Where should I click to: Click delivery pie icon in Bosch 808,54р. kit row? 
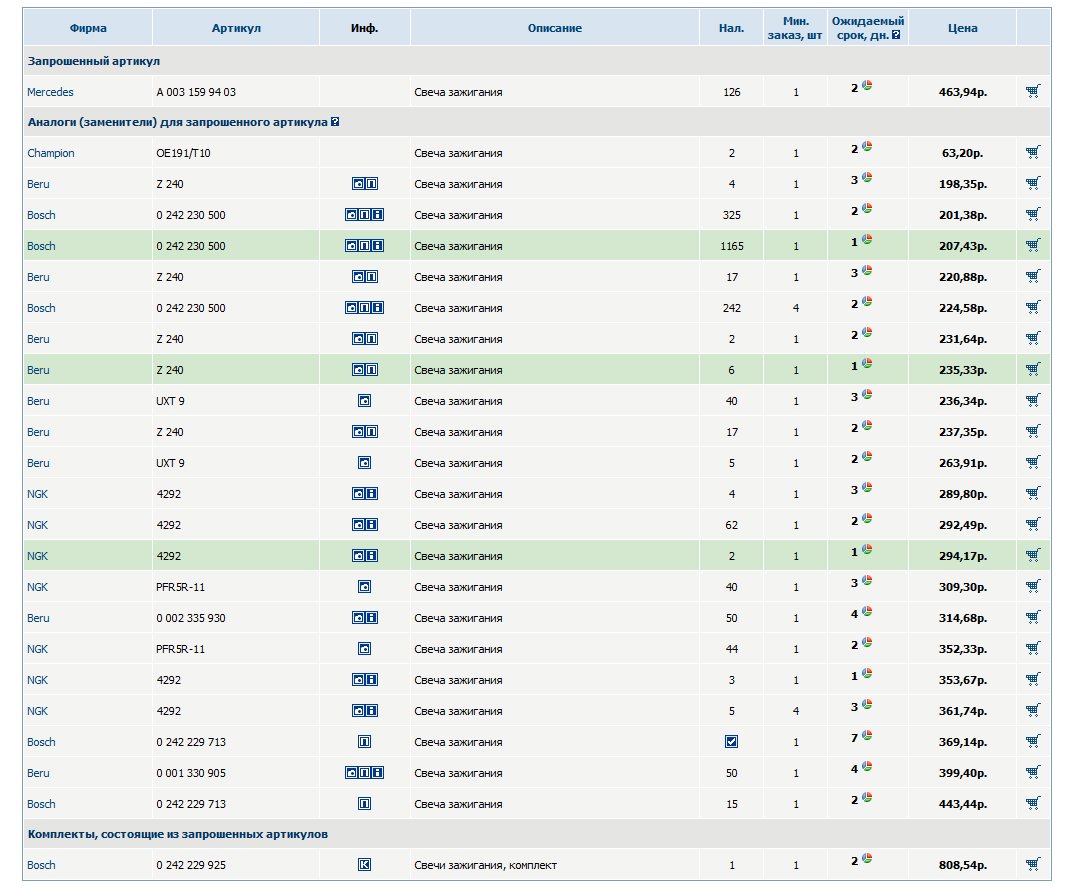pos(867,858)
